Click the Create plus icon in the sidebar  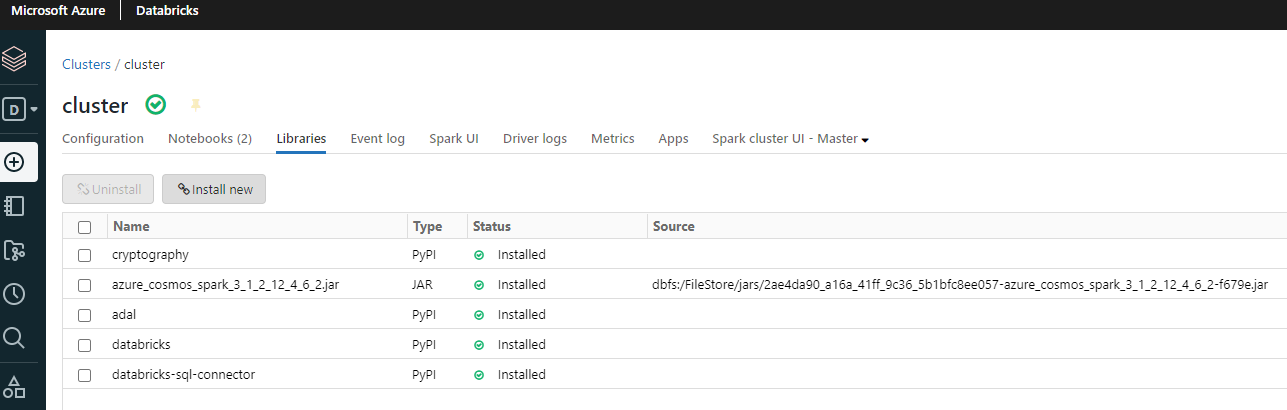pyautogui.click(x=14, y=161)
